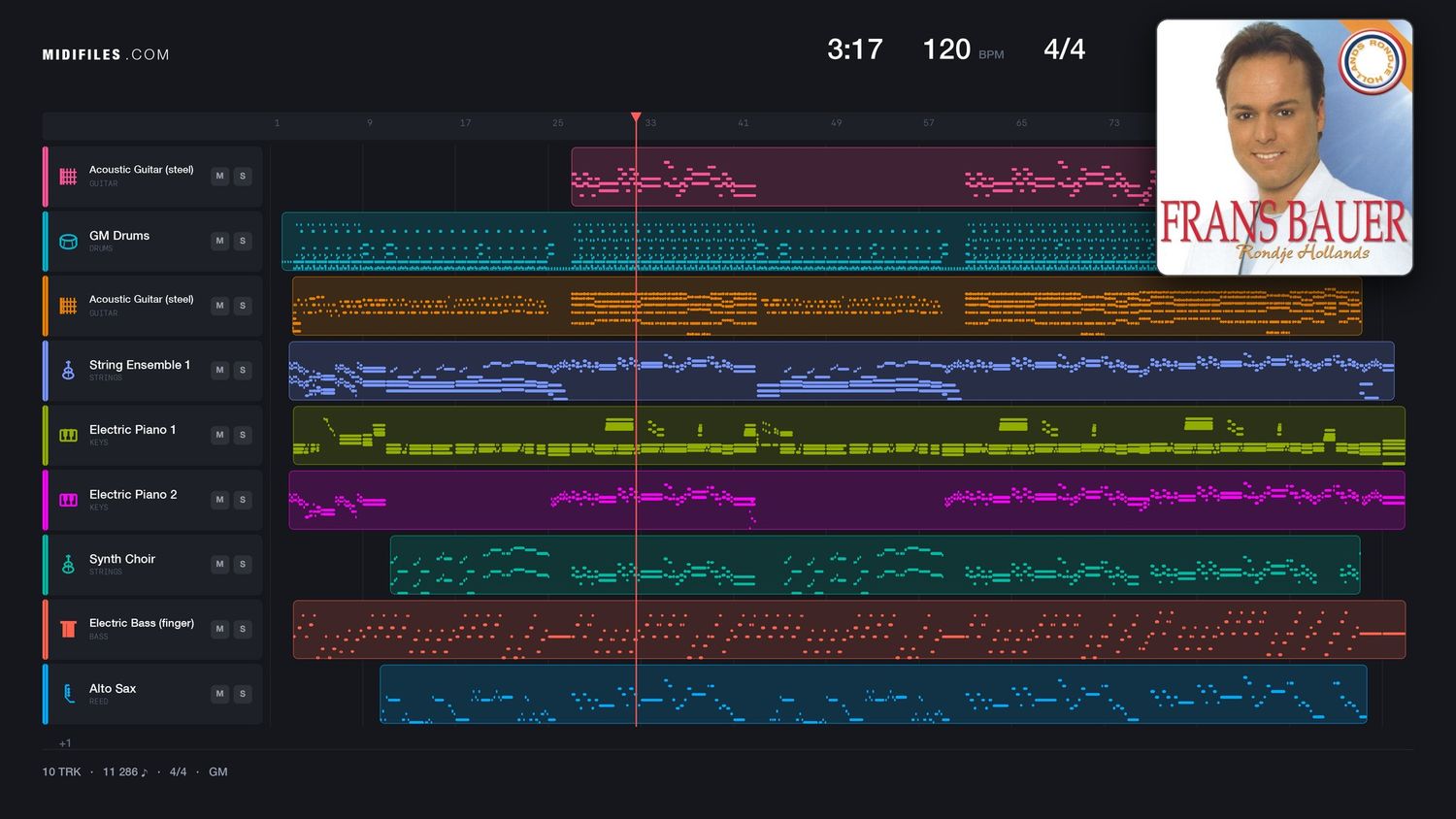Click the '11 286' note count text
Viewport: 1456px width, 819px height.
[x=125, y=772]
